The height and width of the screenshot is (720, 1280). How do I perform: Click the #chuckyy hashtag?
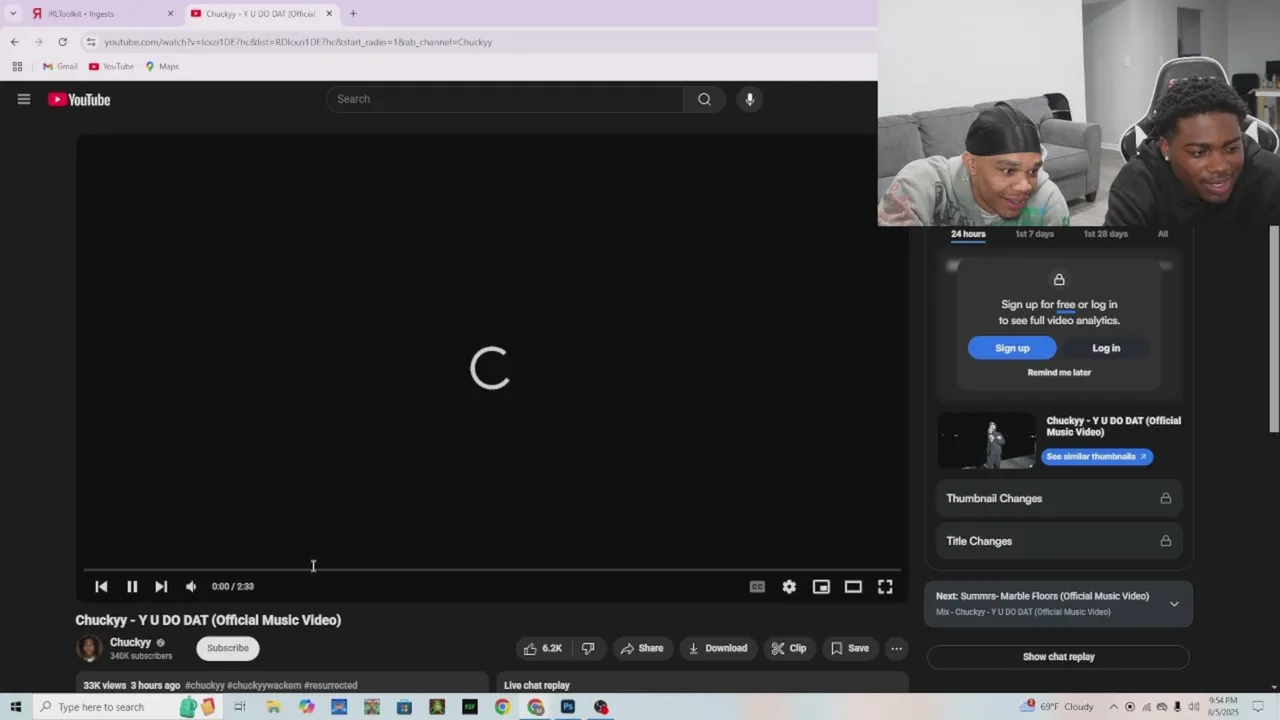point(205,685)
